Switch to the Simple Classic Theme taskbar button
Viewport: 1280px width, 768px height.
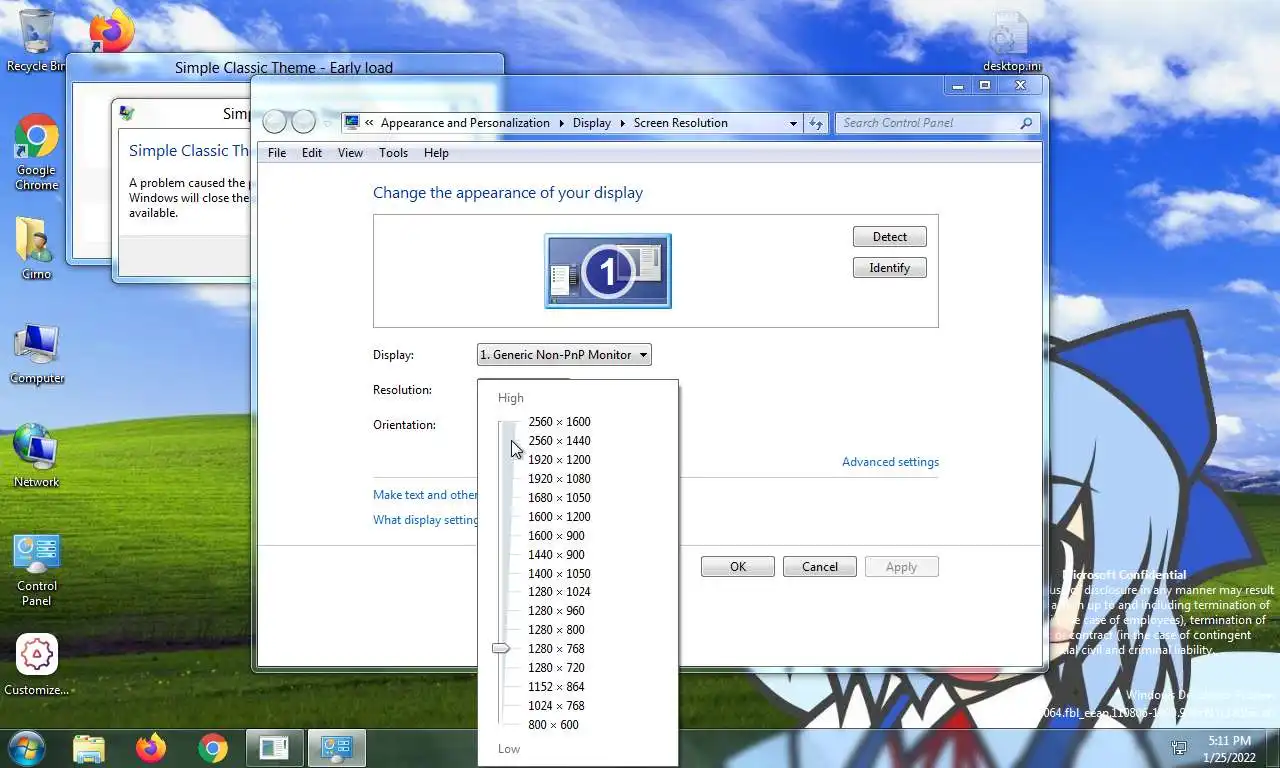pyautogui.click(x=274, y=748)
